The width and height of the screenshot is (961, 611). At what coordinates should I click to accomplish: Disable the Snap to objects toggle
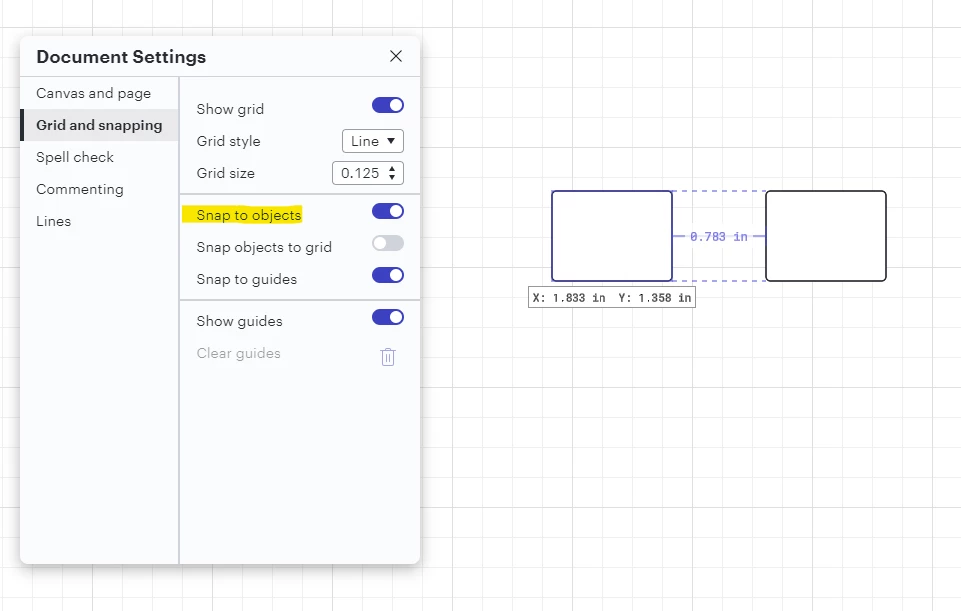point(387,211)
